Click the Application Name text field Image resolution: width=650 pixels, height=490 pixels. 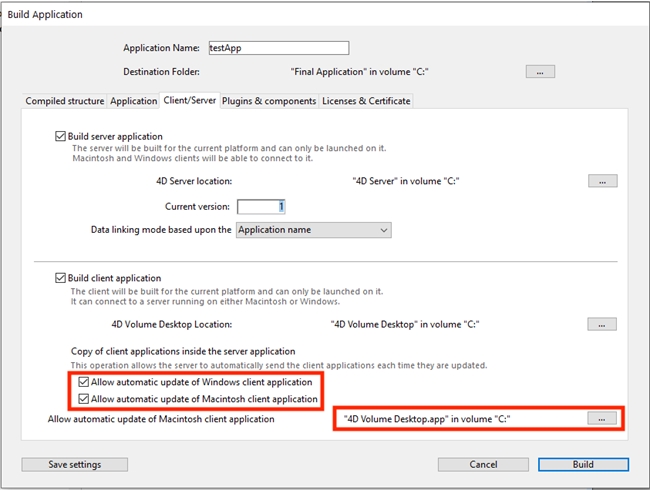click(277, 48)
